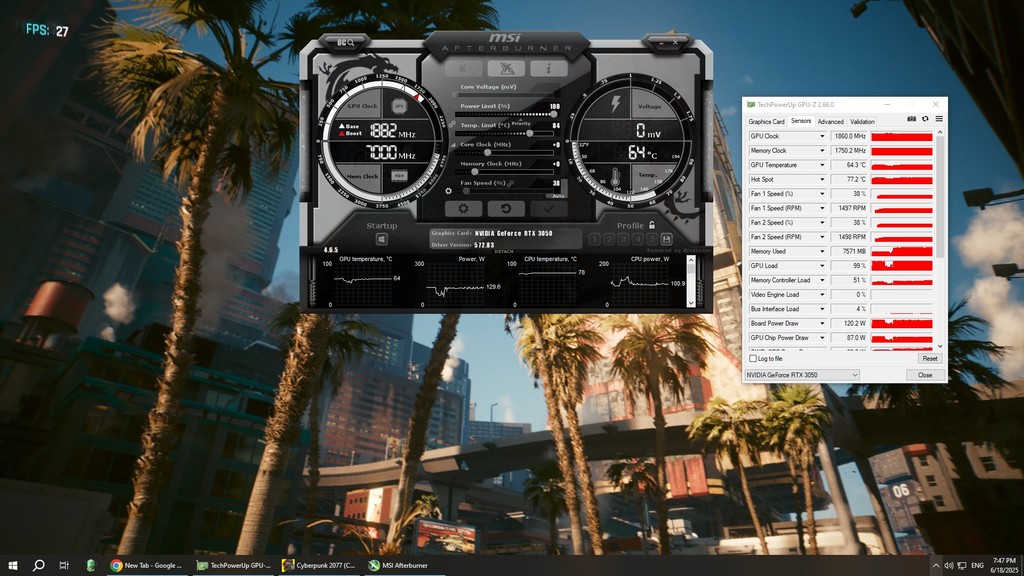Click the profile lock icon

coord(652,225)
